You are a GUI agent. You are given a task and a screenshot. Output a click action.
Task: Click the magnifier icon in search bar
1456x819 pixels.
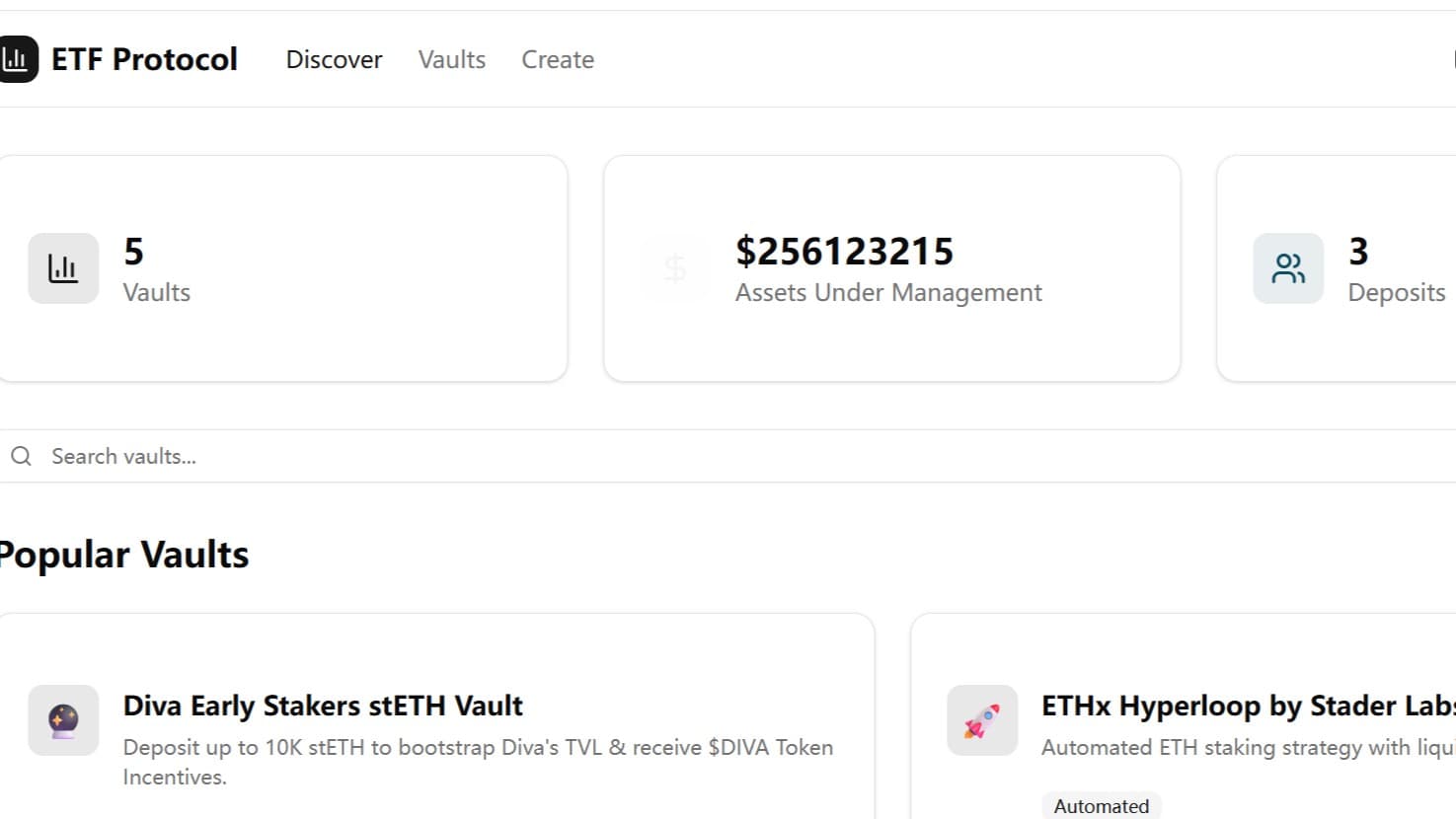[x=21, y=456]
